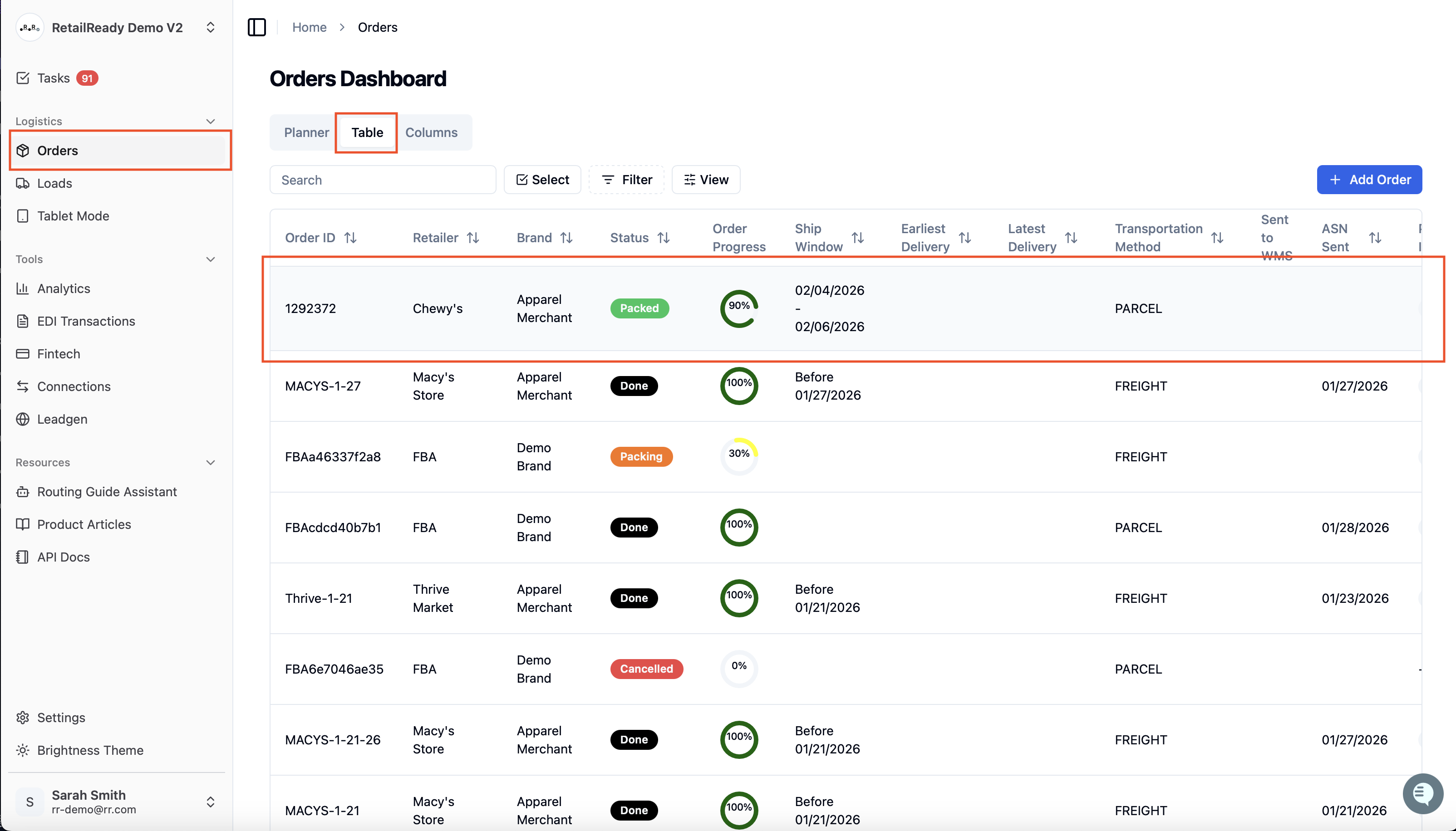This screenshot has width=1456, height=831.
Task: Switch to the Columns tab
Action: point(432,132)
